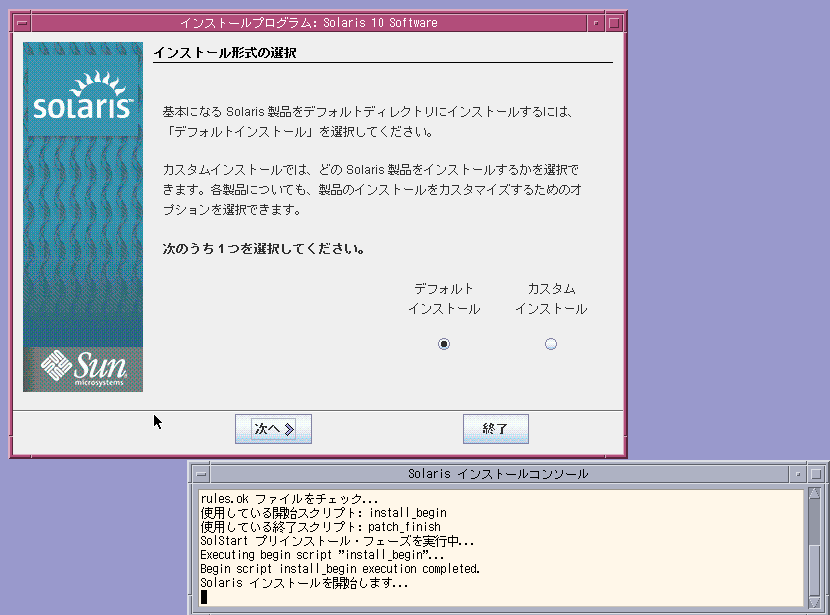
Task: Click the Solaris sunburst logo
Action: (83, 95)
